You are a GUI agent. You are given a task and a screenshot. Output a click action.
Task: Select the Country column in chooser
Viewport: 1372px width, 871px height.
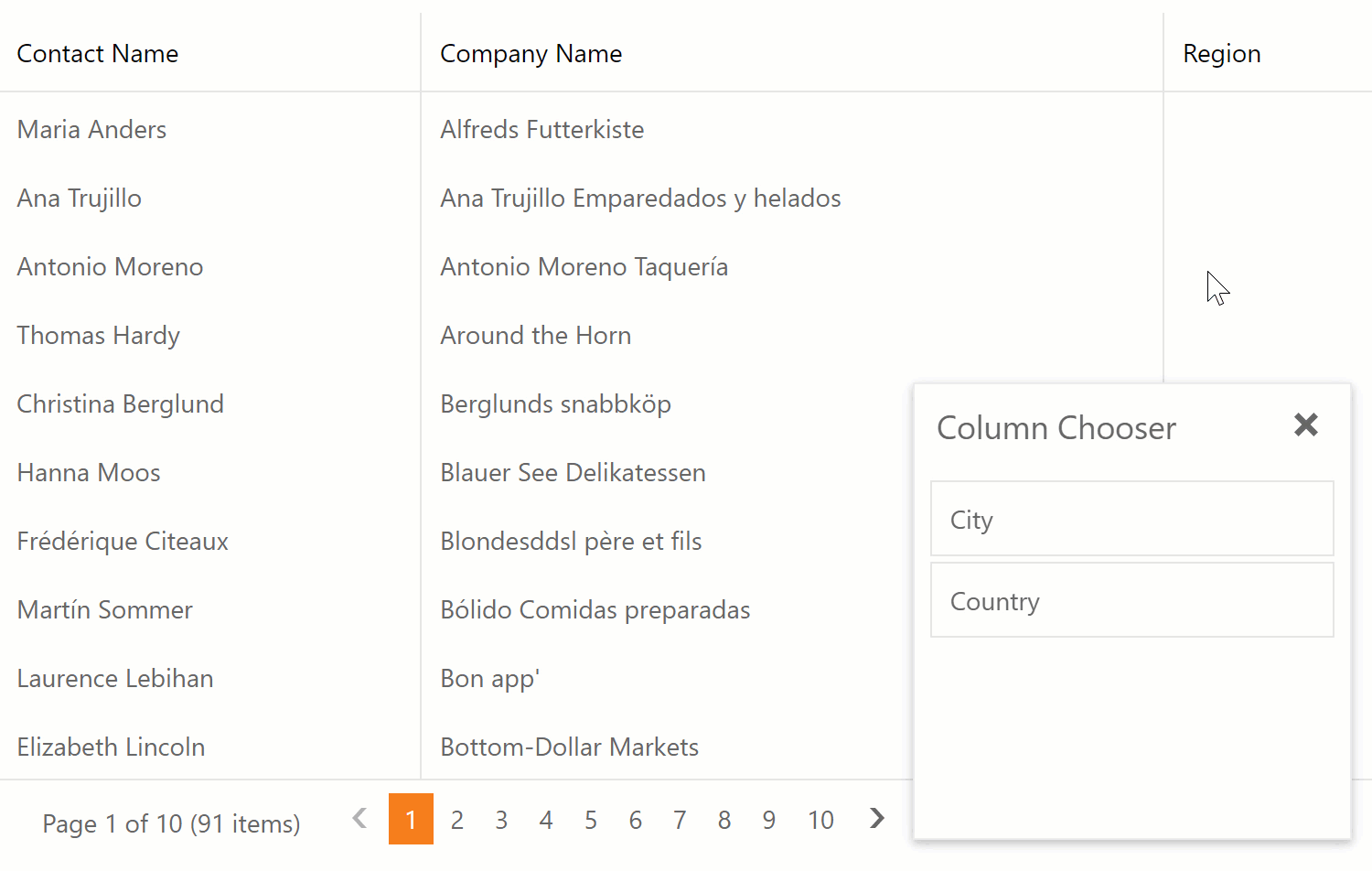point(1131,601)
